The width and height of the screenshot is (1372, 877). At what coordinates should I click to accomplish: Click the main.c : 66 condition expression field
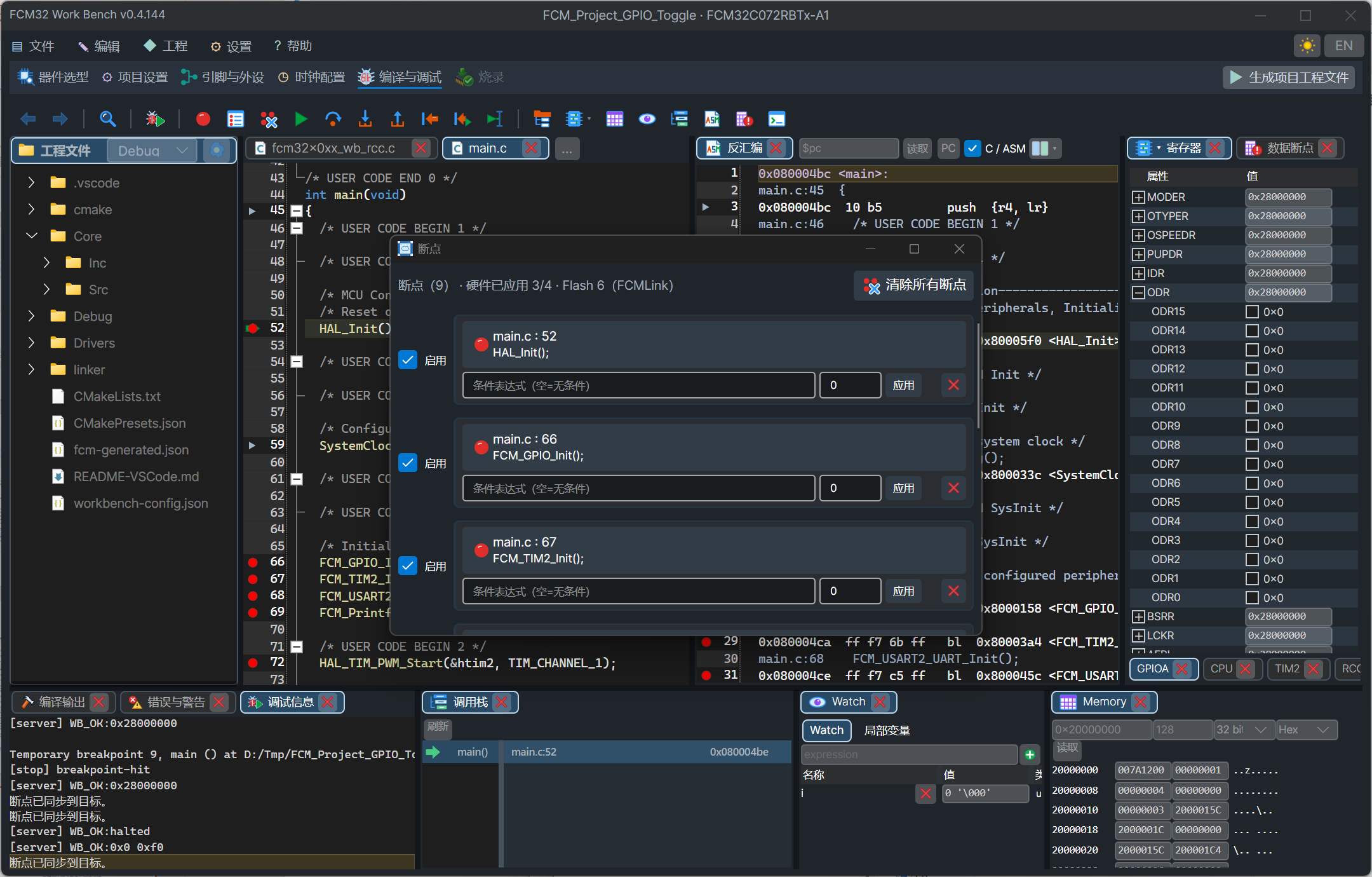click(638, 488)
